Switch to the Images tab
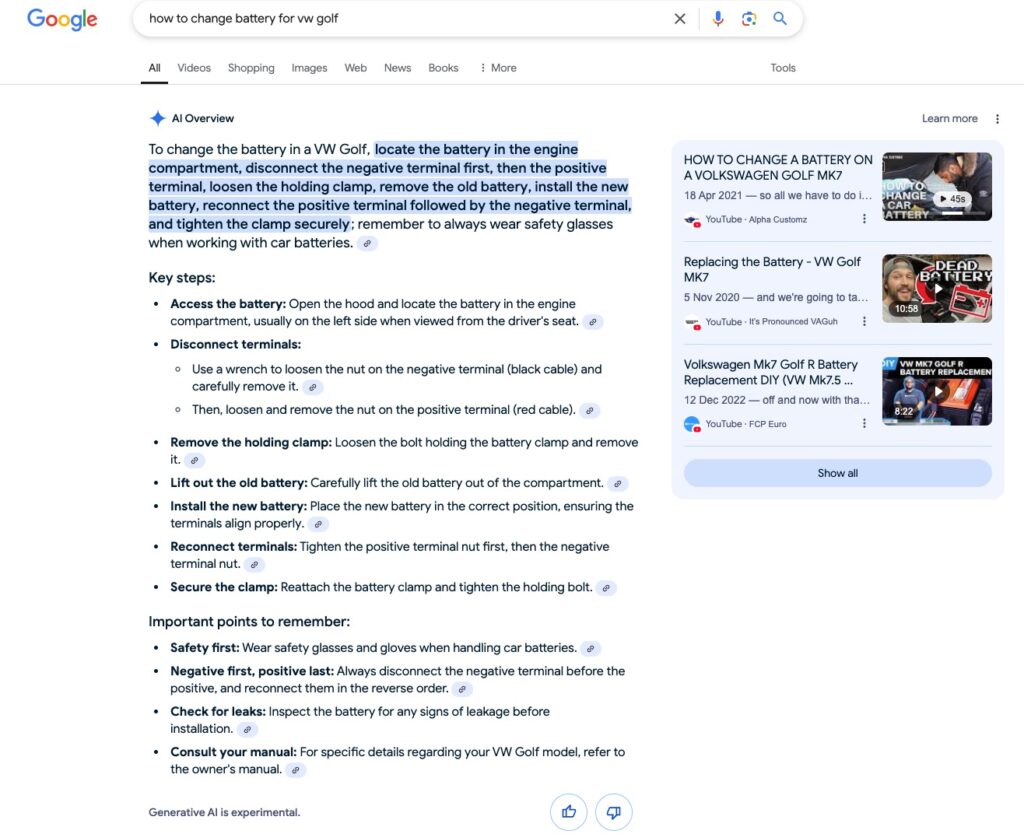This screenshot has height=834, width=1024. point(309,68)
